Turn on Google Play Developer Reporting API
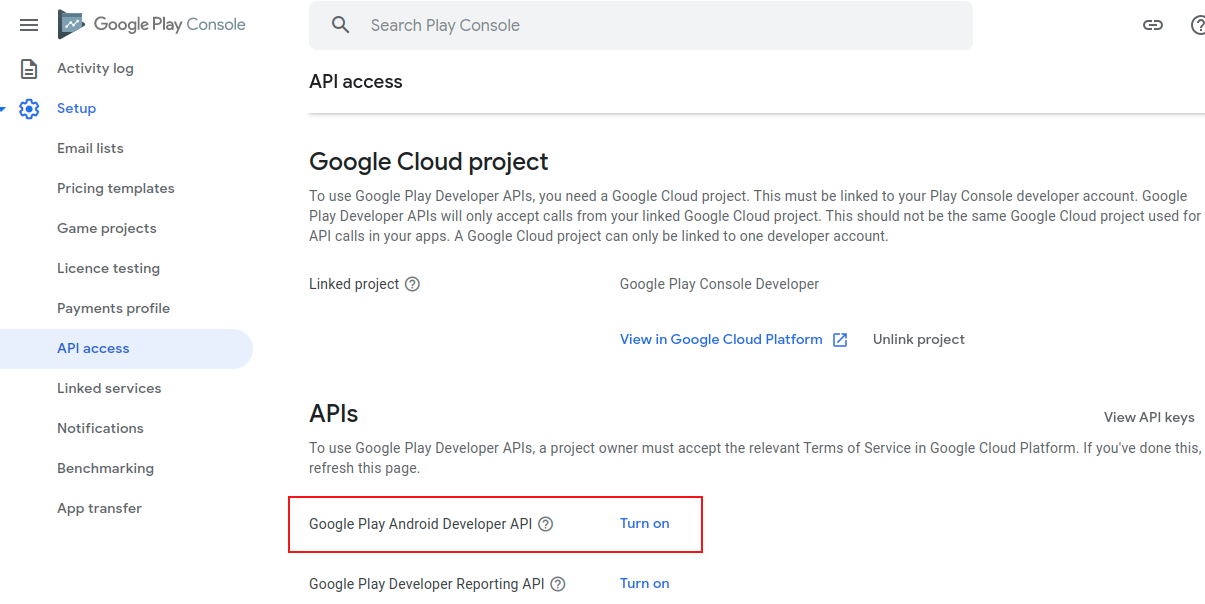 coord(645,584)
